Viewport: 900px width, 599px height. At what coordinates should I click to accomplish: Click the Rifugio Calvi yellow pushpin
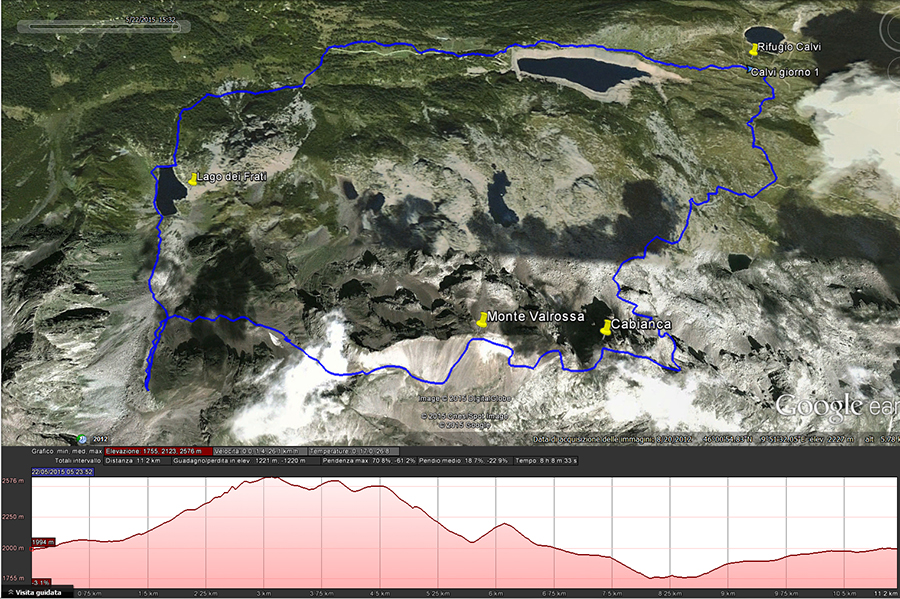pyautogui.click(x=754, y=49)
